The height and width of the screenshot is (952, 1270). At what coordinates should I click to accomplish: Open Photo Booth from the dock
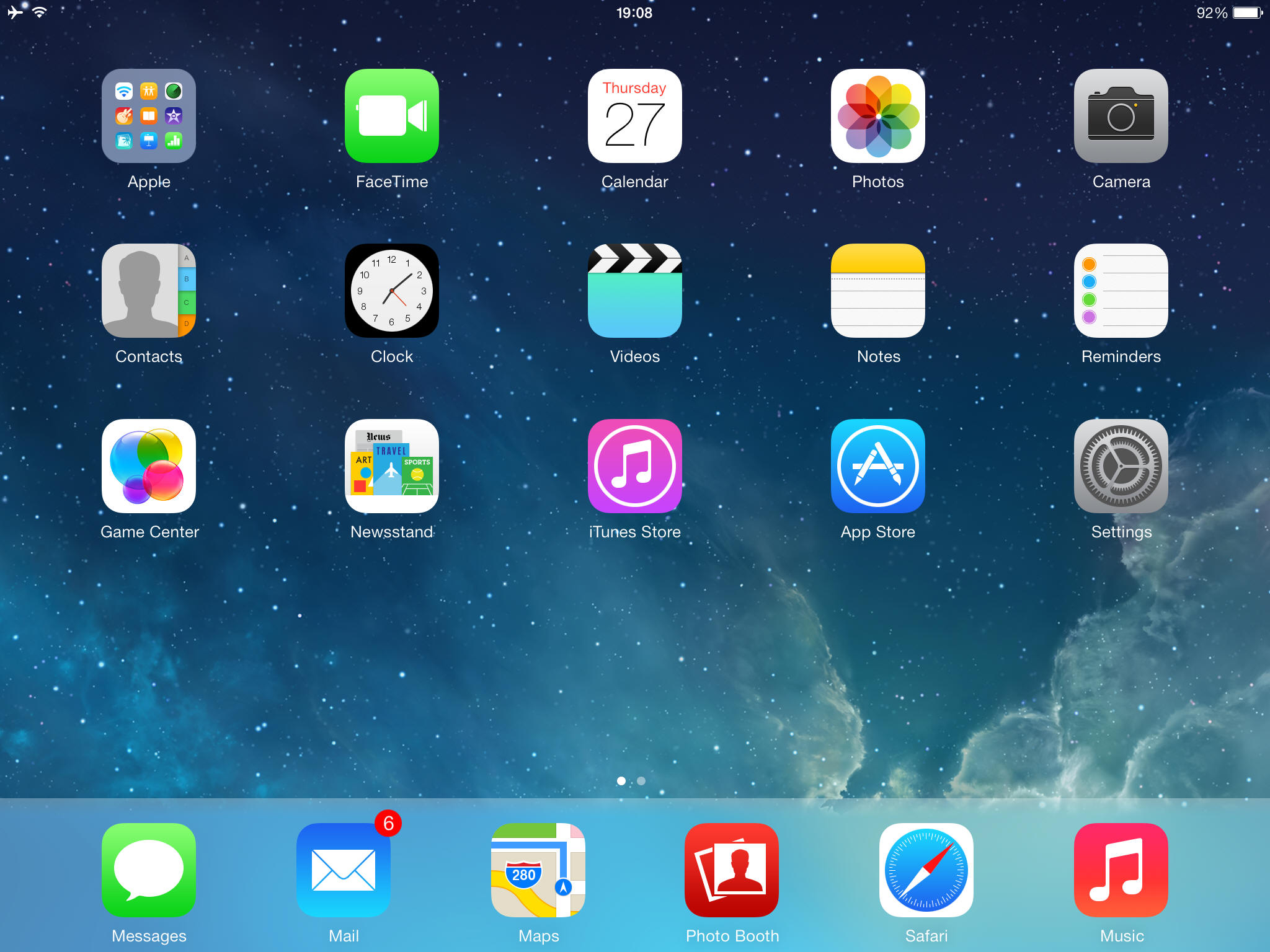[732, 870]
